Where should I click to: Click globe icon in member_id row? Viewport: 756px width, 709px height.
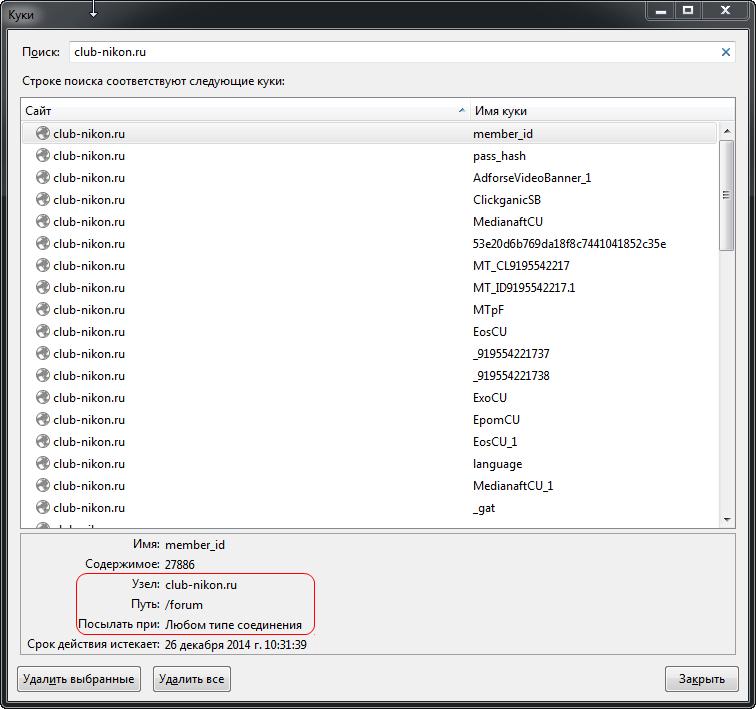click(x=43, y=134)
